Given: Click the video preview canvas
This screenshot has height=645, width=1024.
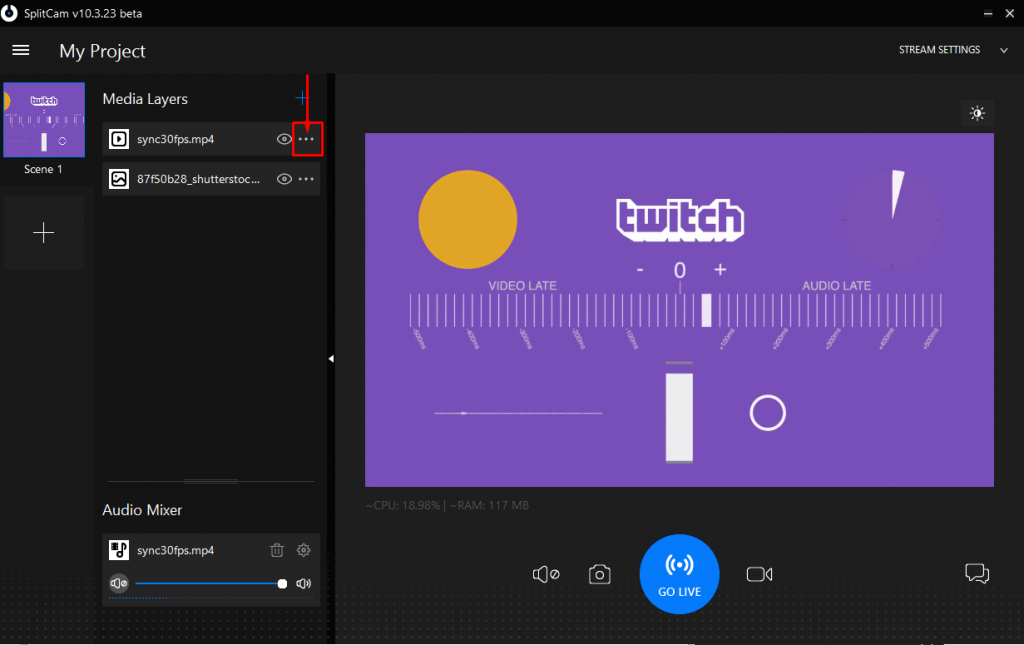Looking at the screenshot, I should (x=679, y=310).
